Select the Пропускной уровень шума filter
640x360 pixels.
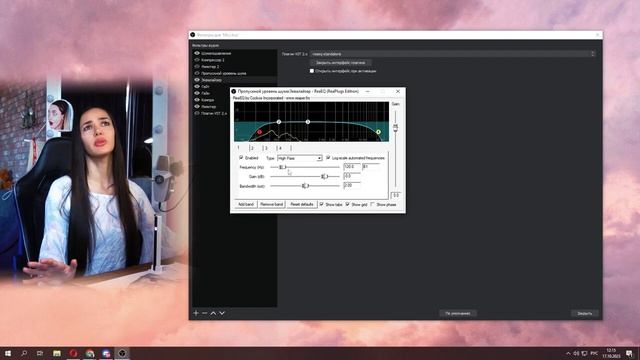(235, 73)
